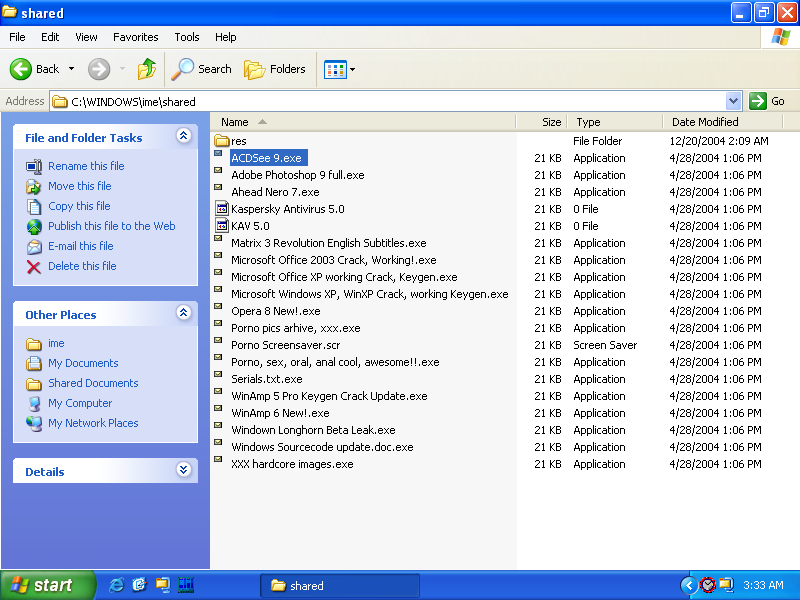This screenshot has height=600, width=800.
Task: Select WinAmp 5 Pro Keygen Crack Update.exe
Action: click(x=329, y=396)
